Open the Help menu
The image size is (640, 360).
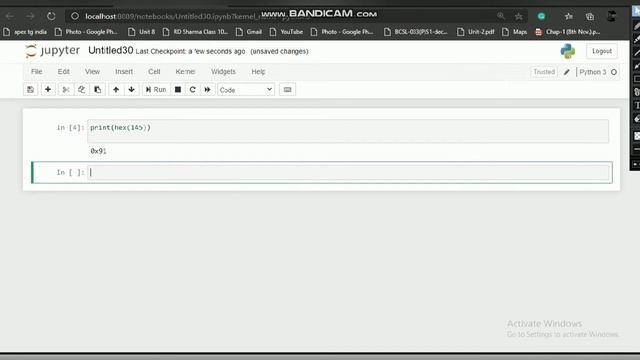(x=258, y=71)
